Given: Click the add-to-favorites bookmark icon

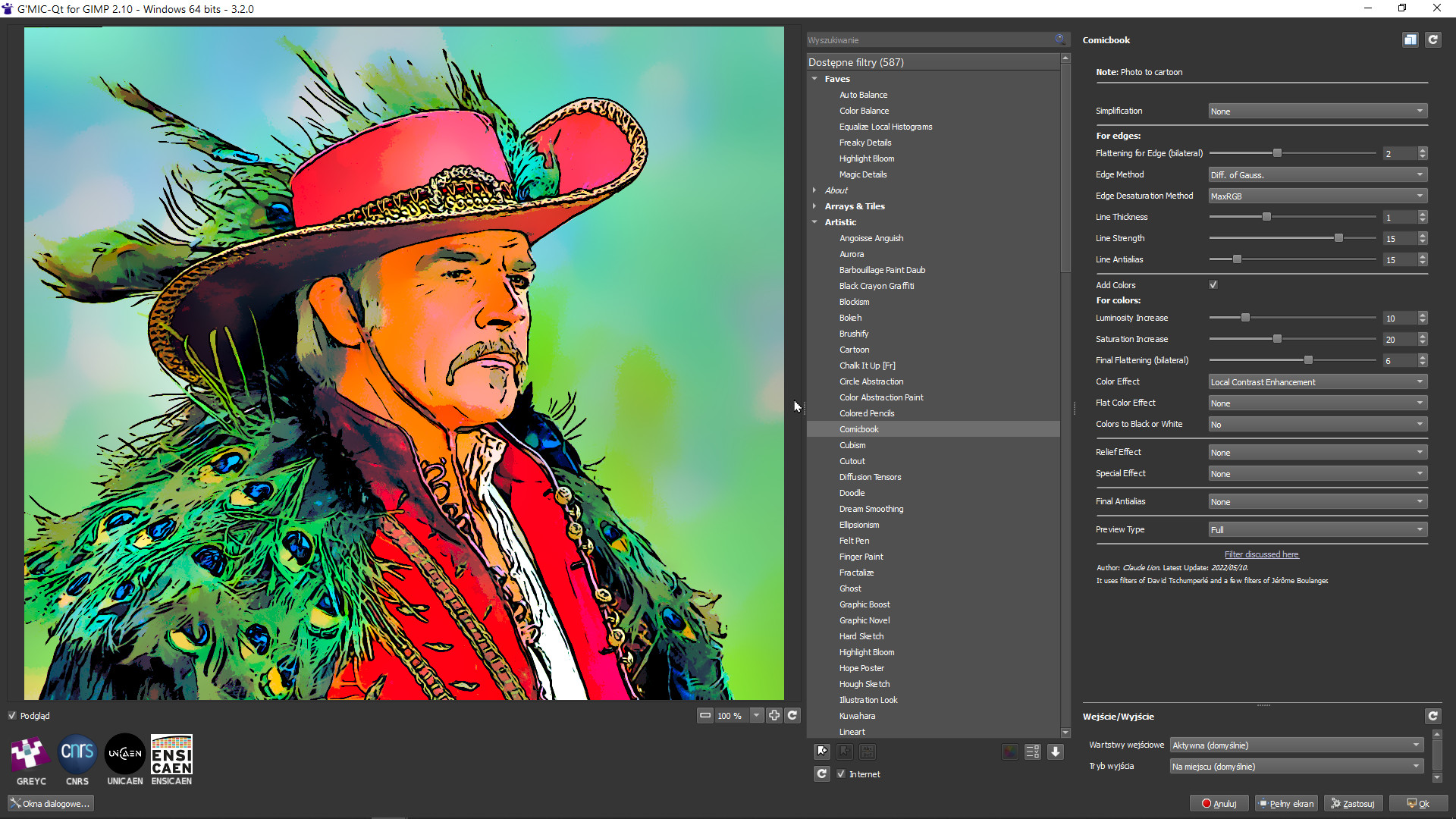Looking at the screenshot, I should pos(822,752).
